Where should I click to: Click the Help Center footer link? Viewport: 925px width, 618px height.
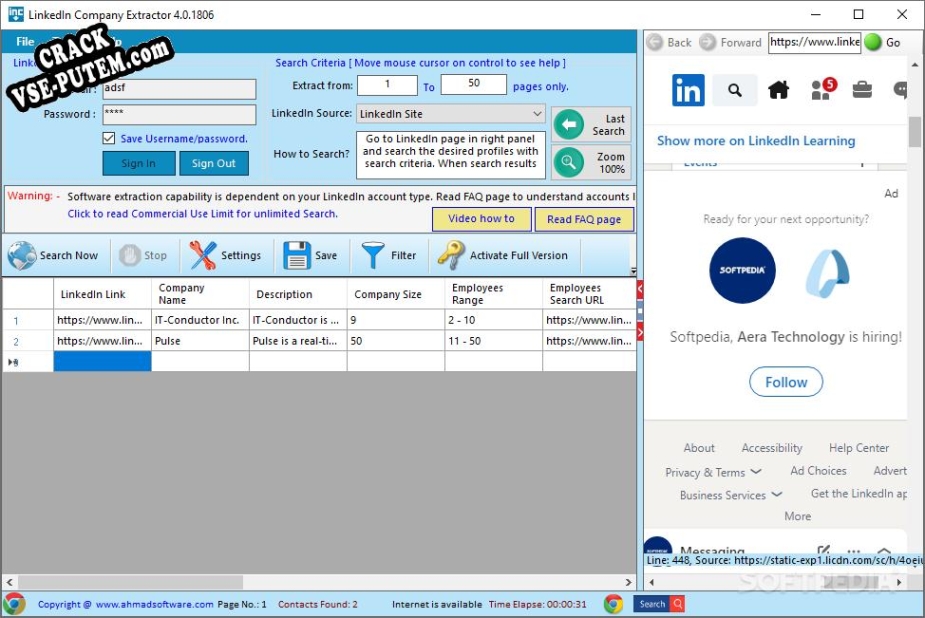click(858, 448)
